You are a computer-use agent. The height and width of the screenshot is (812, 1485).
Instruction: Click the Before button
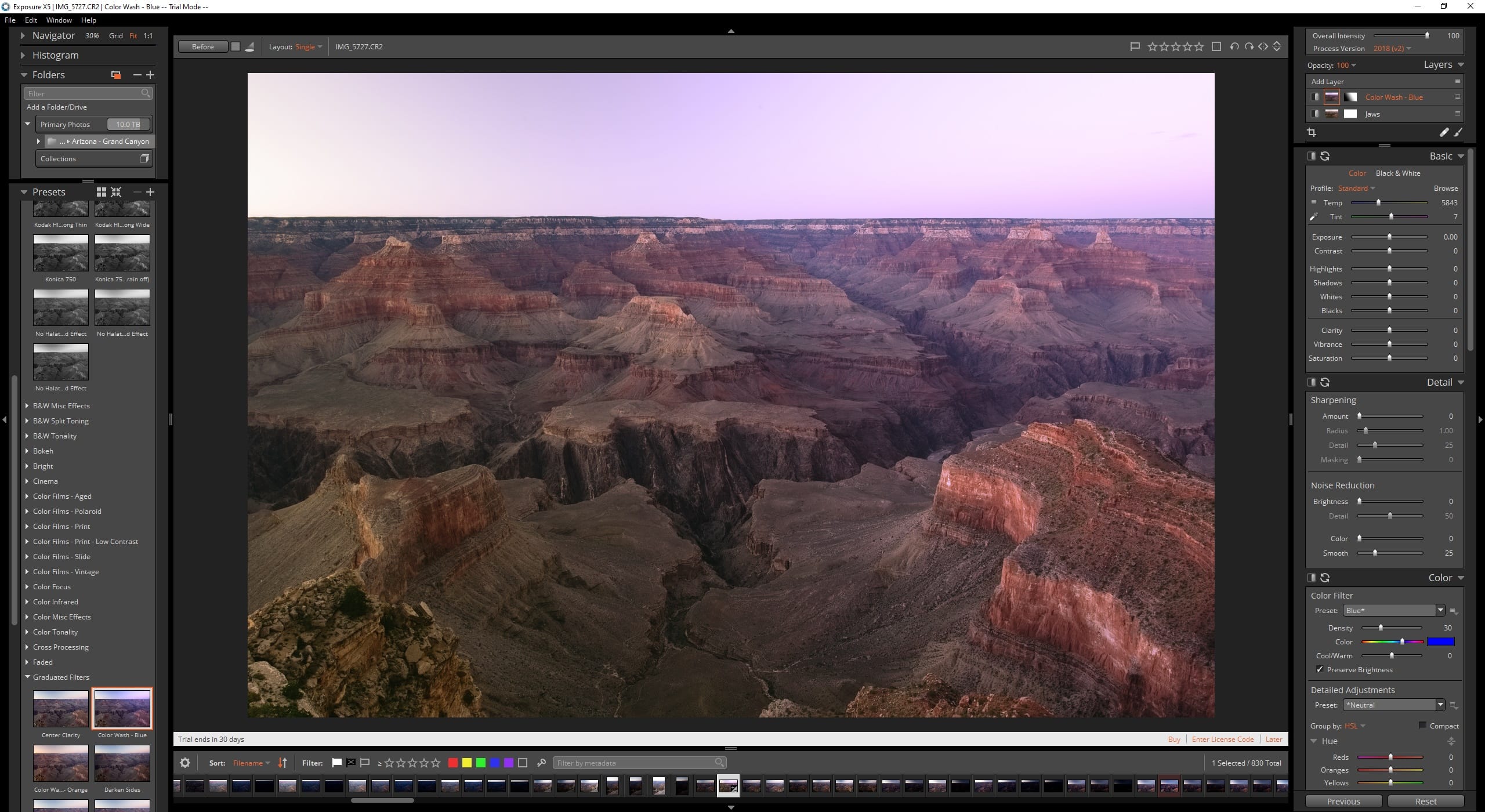coord(202,46)
